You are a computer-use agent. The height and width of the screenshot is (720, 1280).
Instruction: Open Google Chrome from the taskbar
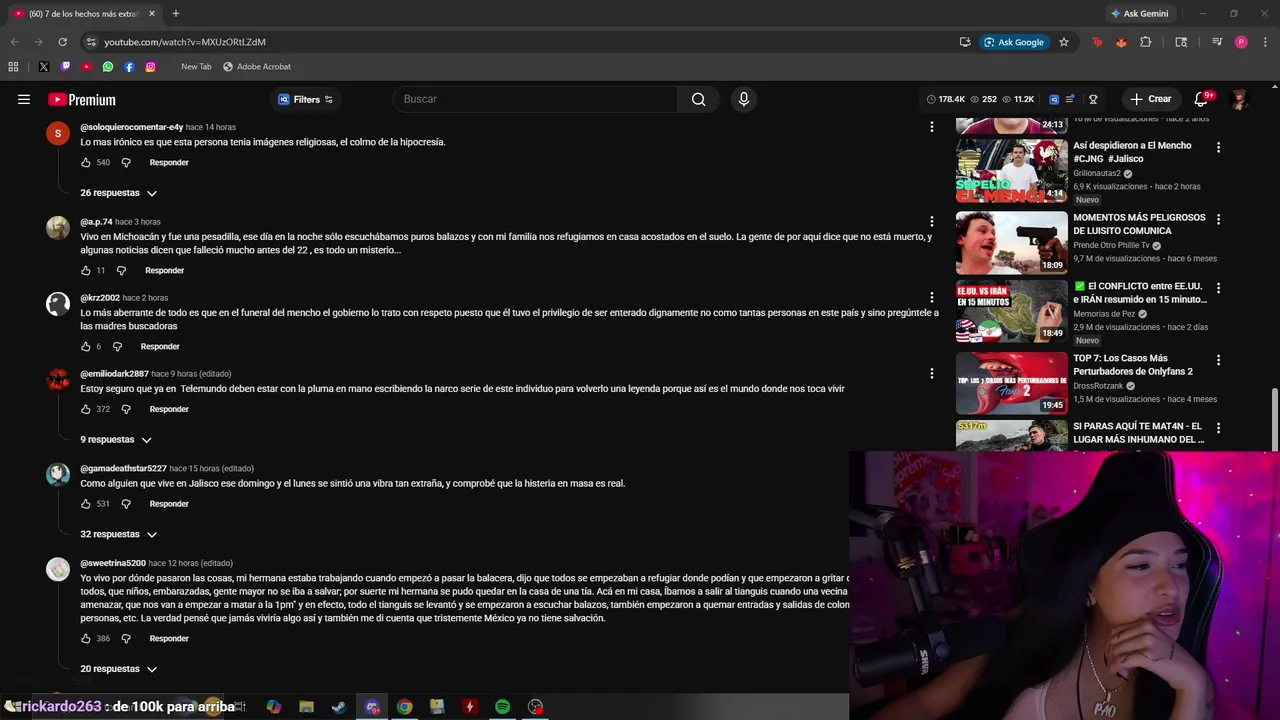404,707
